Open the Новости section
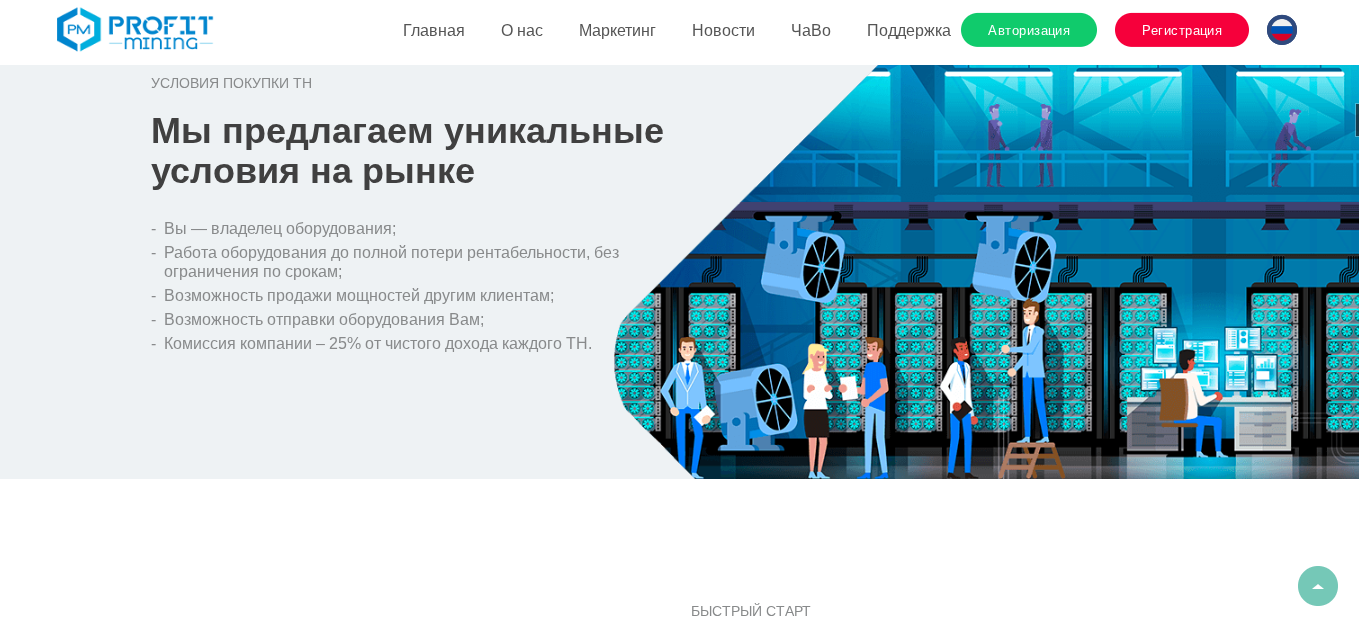 coord(723,30)
